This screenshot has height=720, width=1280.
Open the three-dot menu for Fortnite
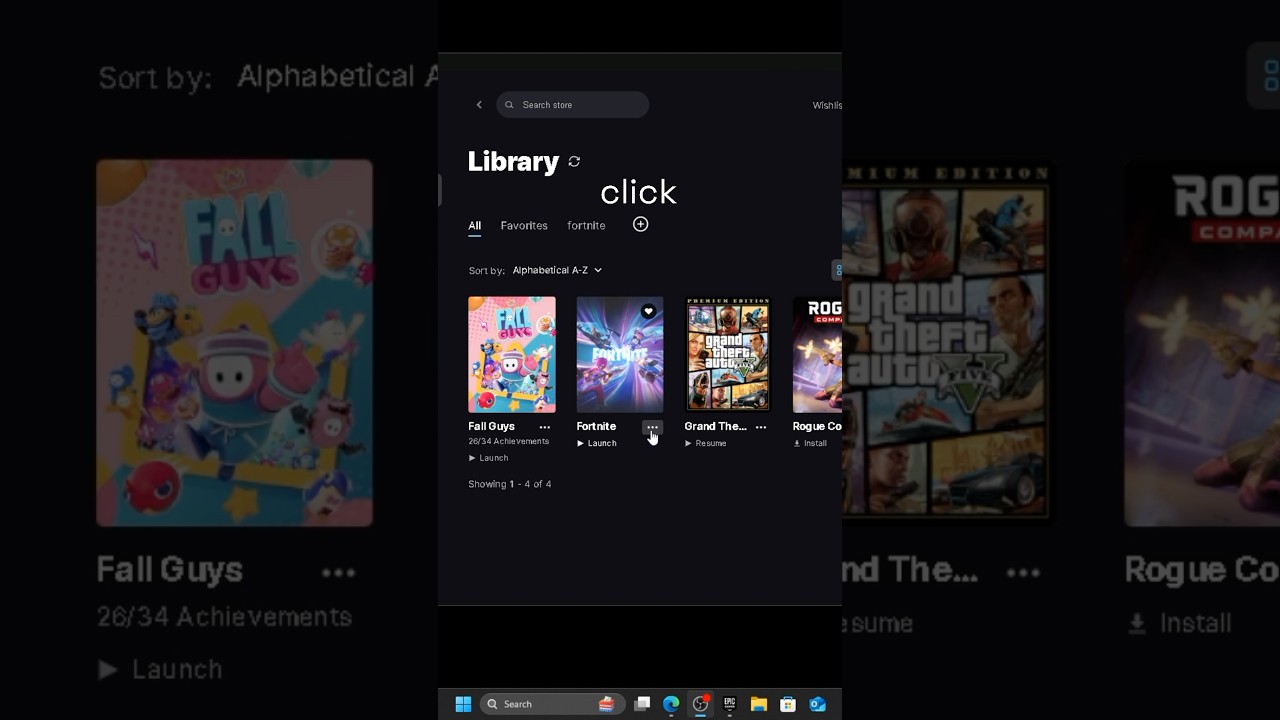[x=653, y=427]
